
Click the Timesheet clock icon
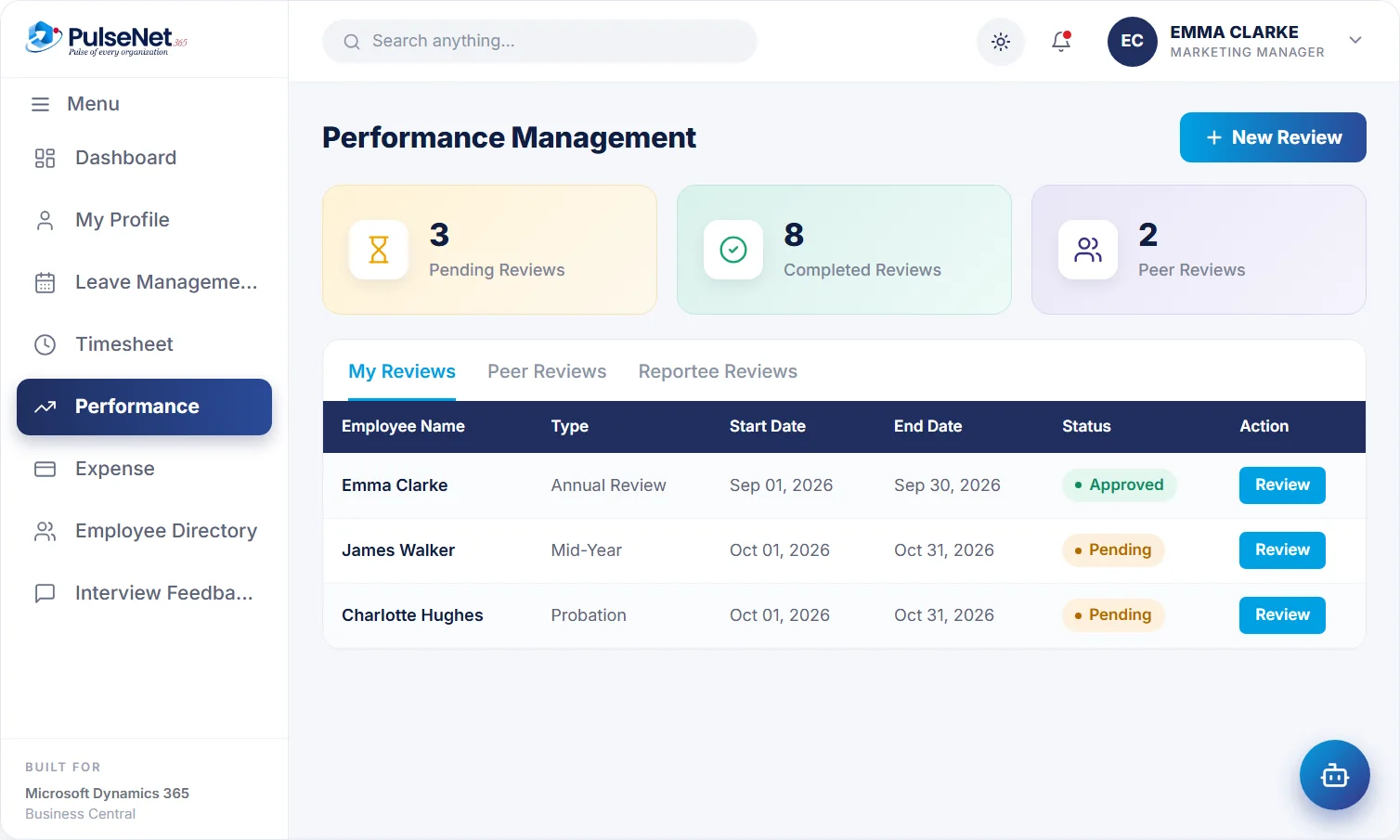45,344
